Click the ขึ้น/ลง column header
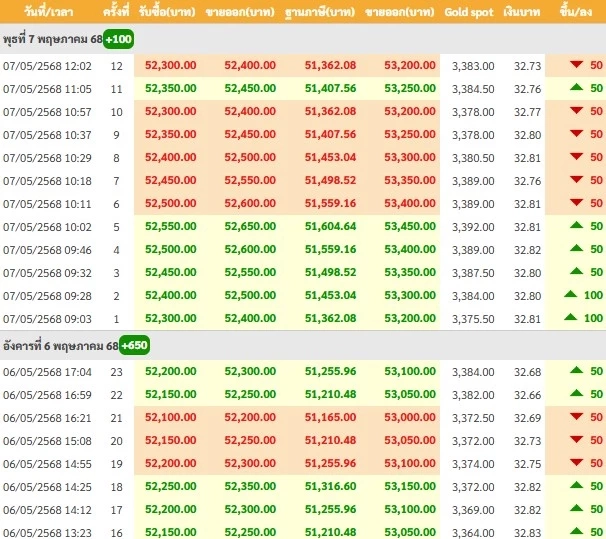606x539 pixels. coord(582,12)
